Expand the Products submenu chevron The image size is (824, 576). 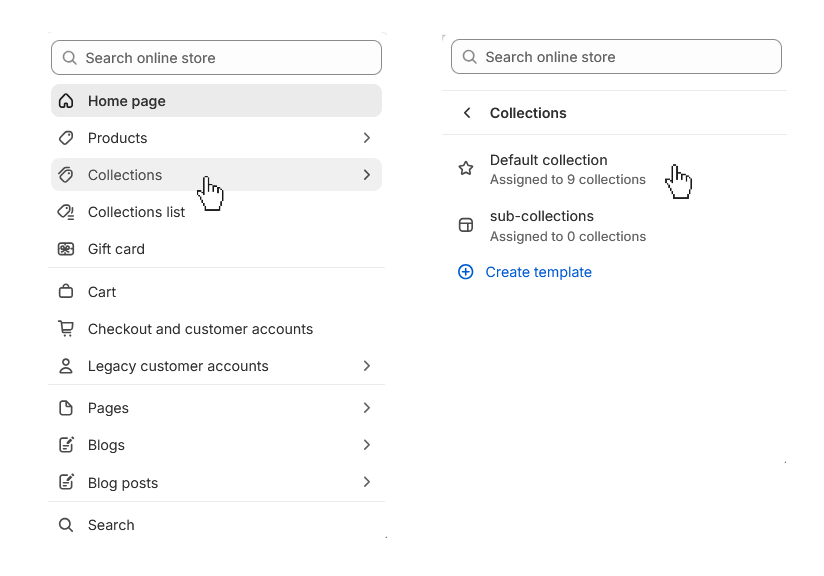pos(367,138)
